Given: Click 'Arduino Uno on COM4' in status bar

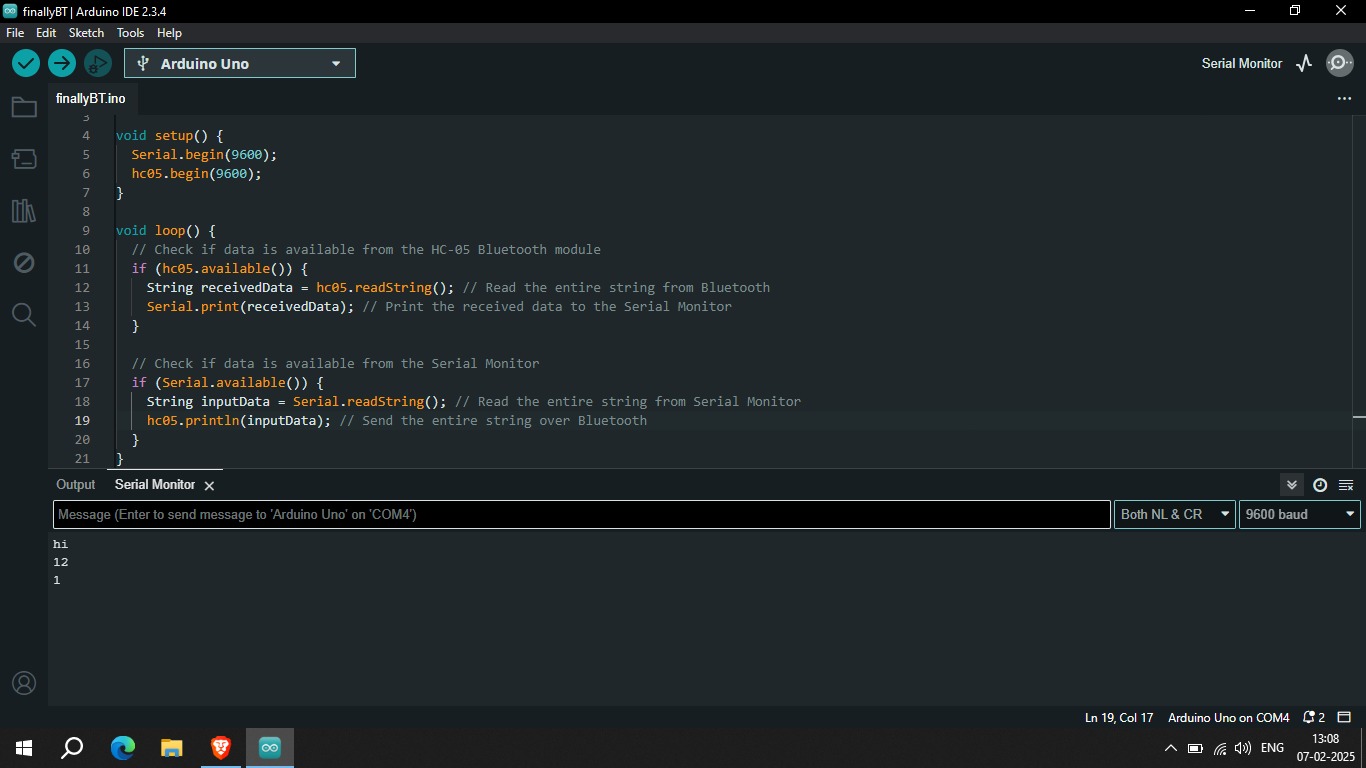Looking at the screenshot, I should pos(1227,717).
